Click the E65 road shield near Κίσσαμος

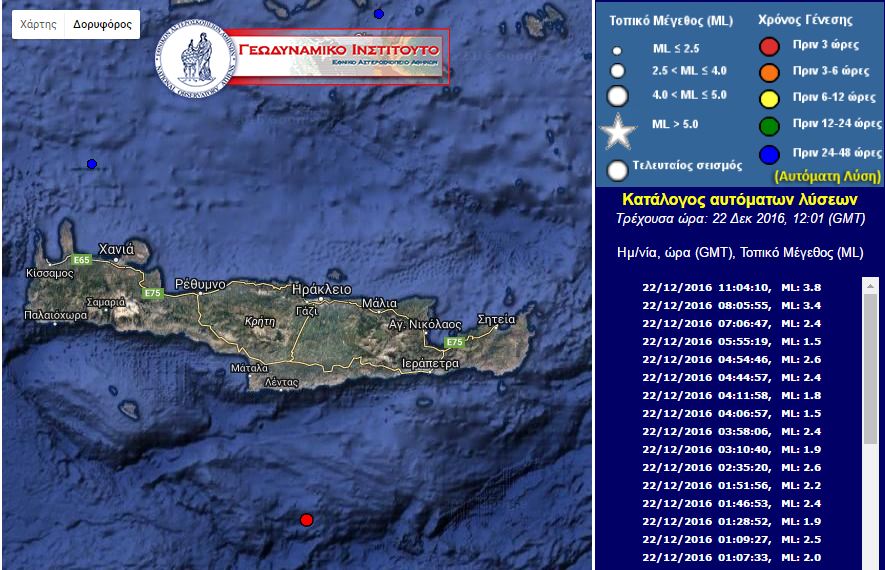tap(81, 260)
